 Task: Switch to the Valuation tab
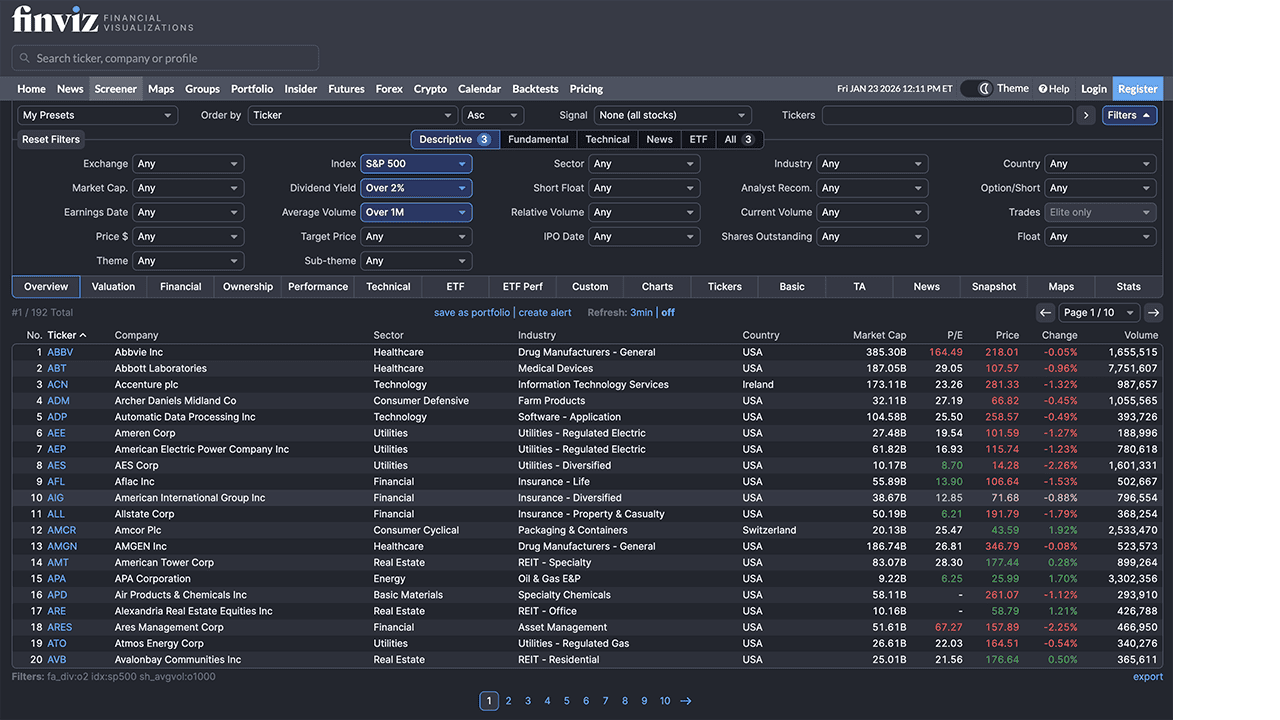[x=113, y=286]
